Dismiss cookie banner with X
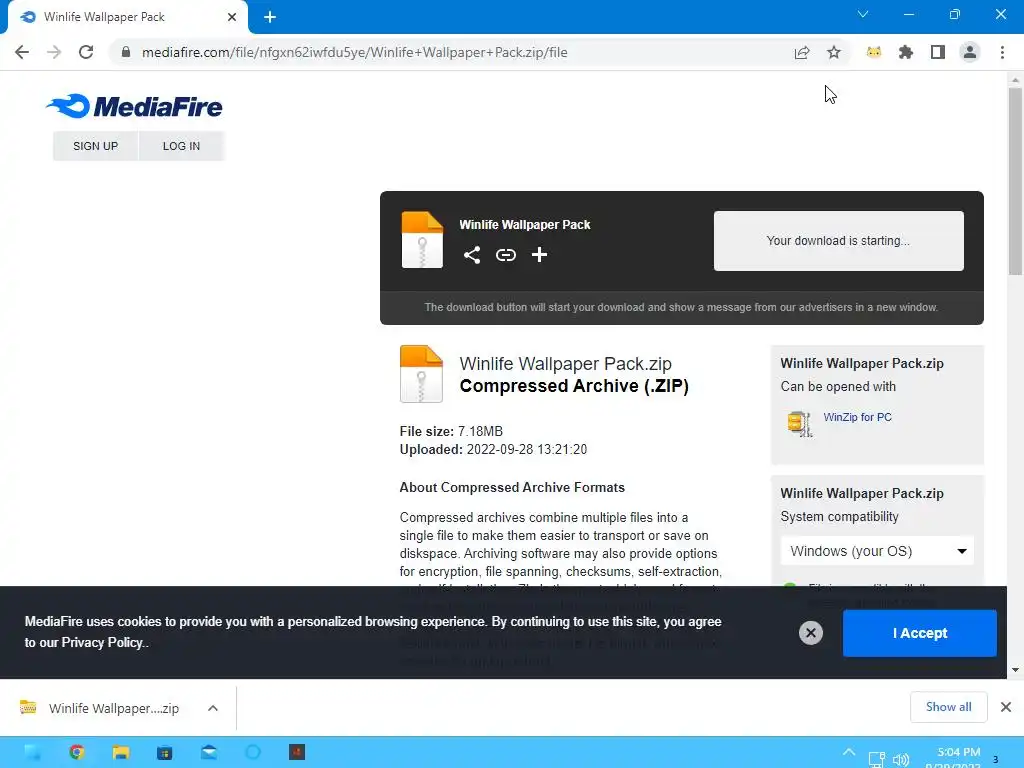 [810, 632]
